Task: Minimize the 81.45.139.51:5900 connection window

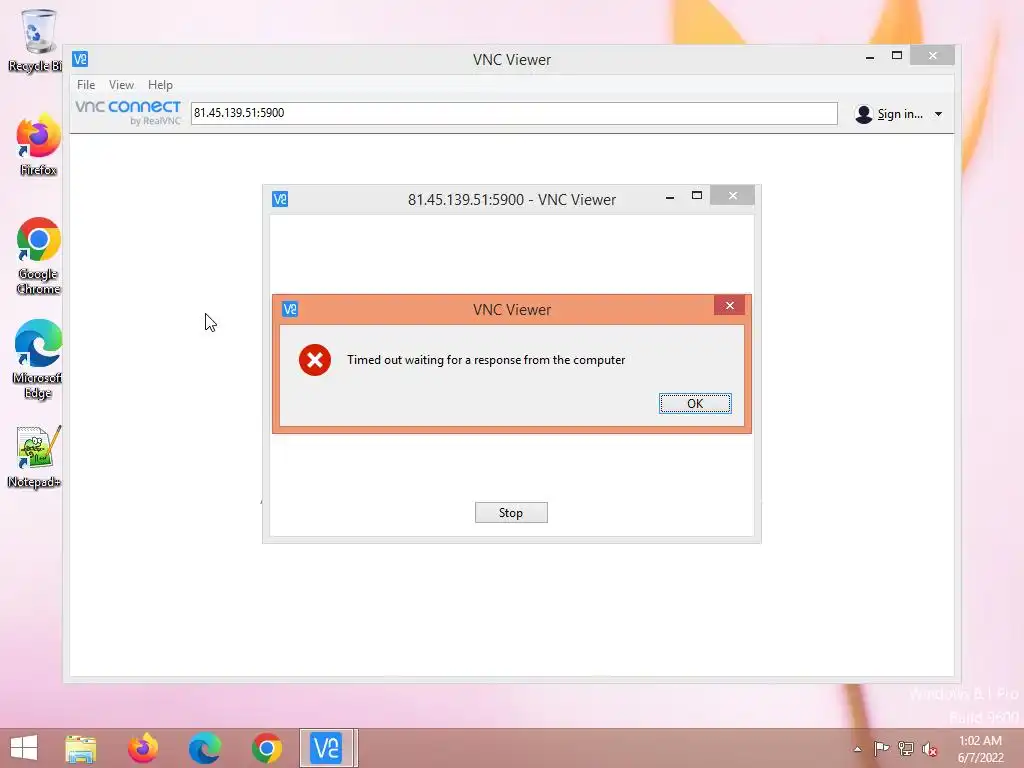Action: 669,197
